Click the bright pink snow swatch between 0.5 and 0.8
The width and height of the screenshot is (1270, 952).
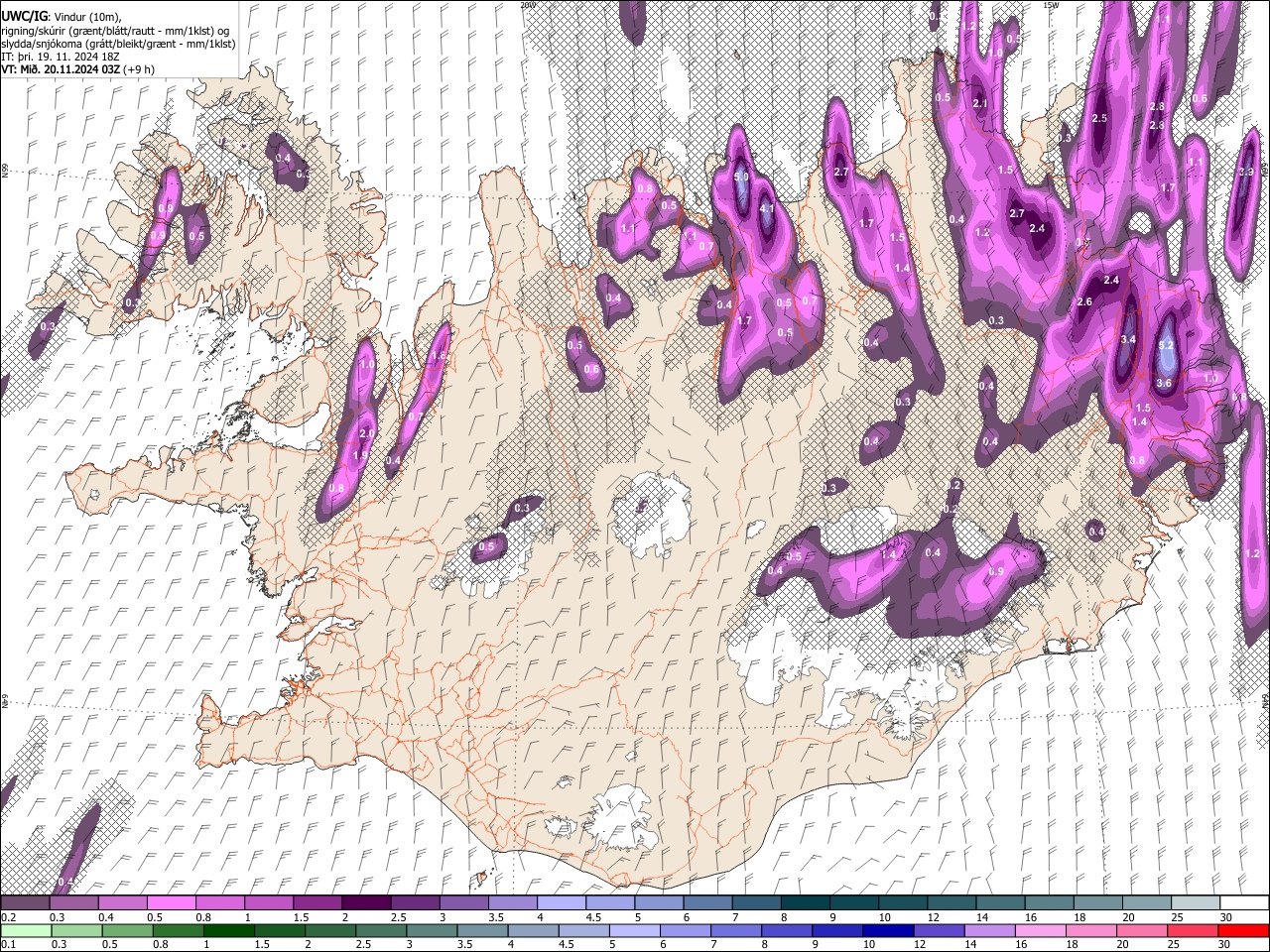(x=173, y=902)
